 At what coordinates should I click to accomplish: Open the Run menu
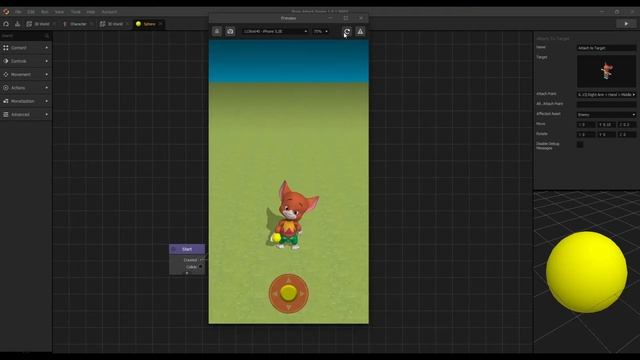(44, 12)
